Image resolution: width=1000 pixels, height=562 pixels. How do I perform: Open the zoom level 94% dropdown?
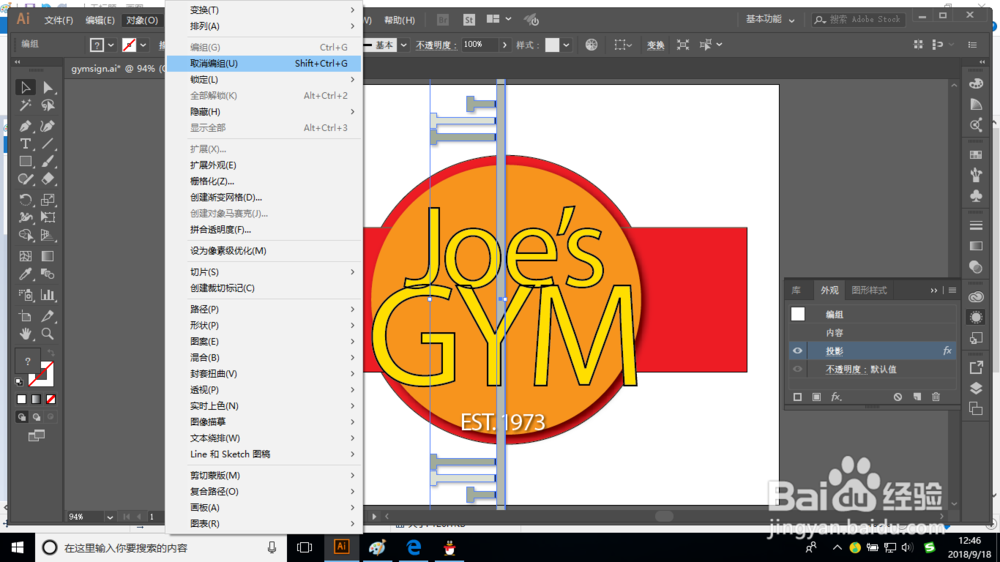pos(110,517)
